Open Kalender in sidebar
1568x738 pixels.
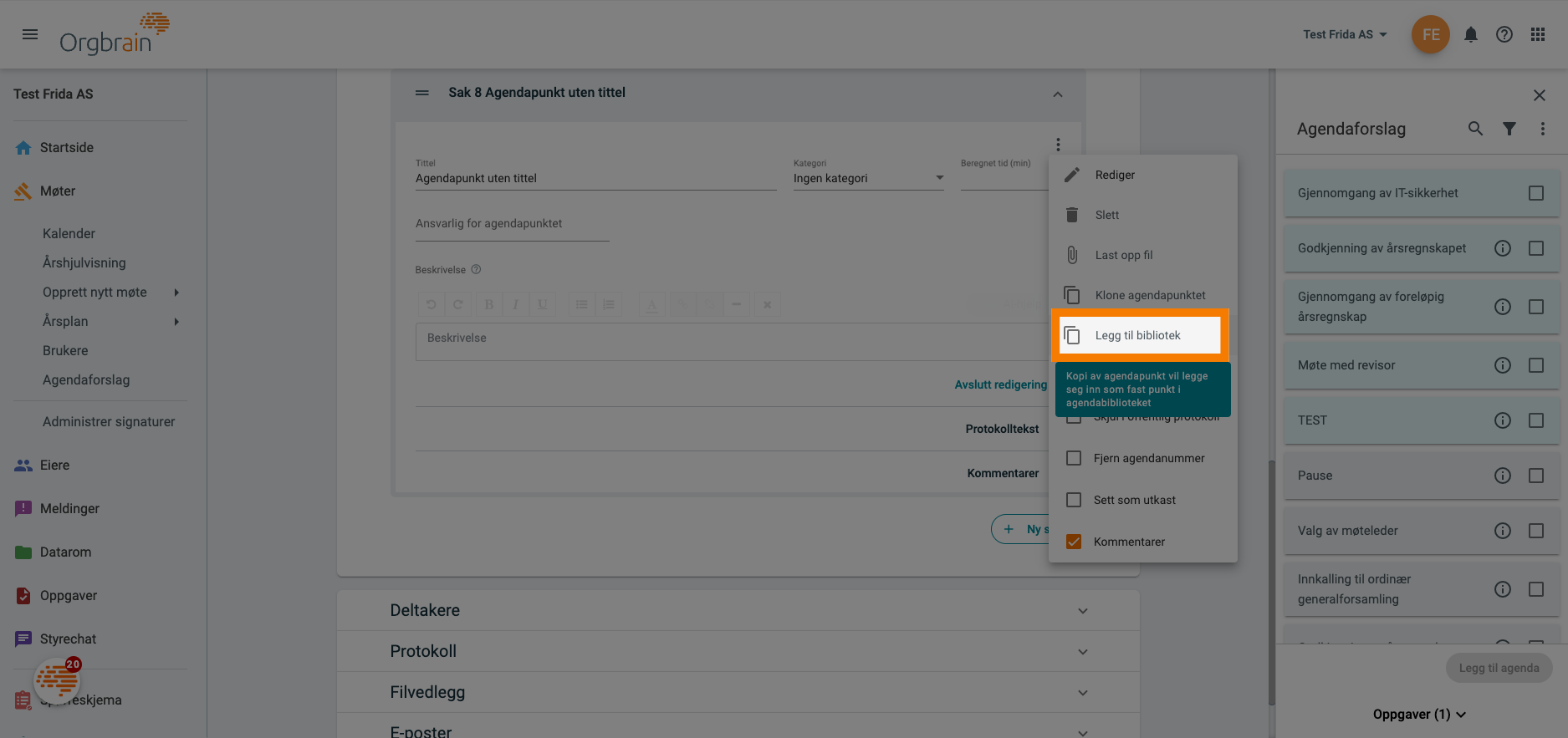point(69,234)
